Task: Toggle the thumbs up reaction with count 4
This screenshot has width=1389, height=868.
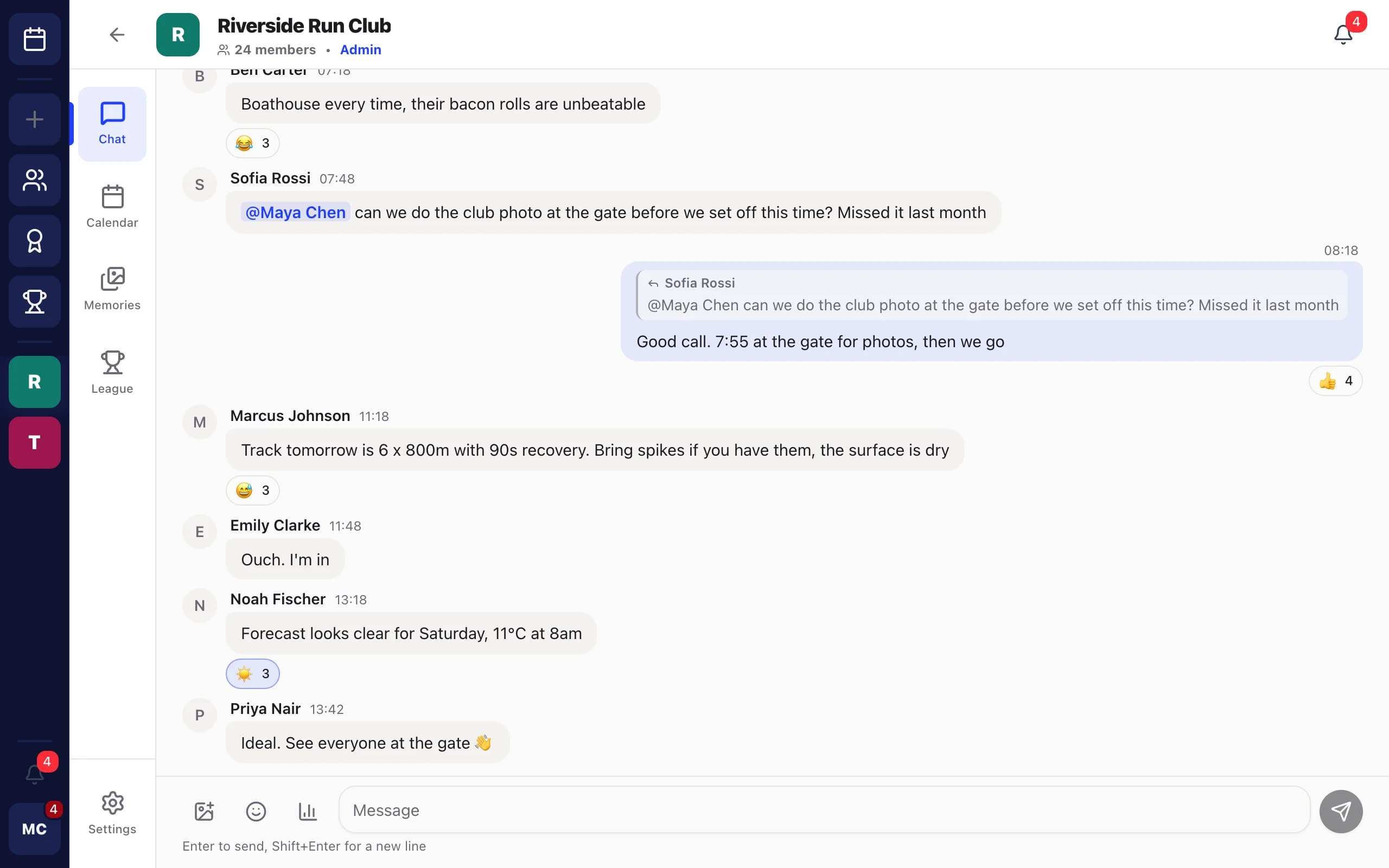Action: pyautogui.click(x=1336, y=381)
